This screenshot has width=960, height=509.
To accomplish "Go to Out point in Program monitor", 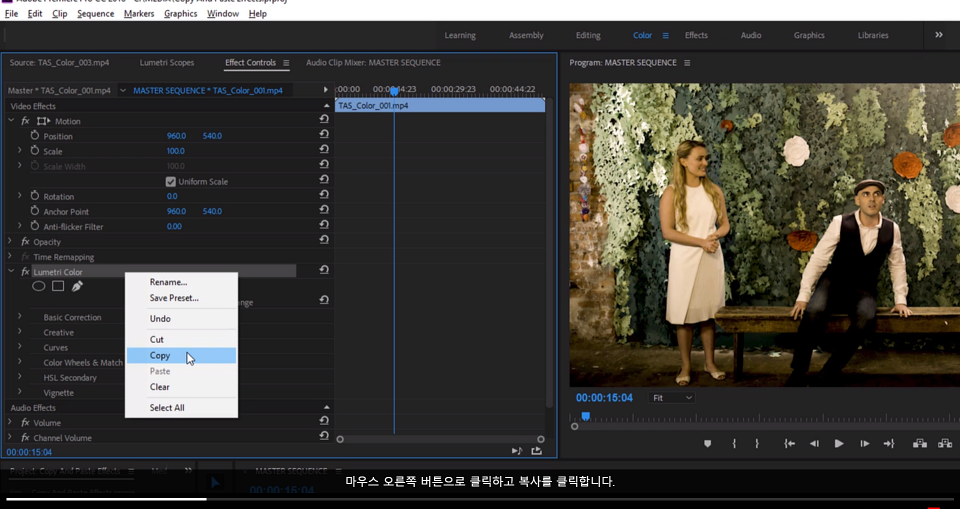I will point(889,443).
